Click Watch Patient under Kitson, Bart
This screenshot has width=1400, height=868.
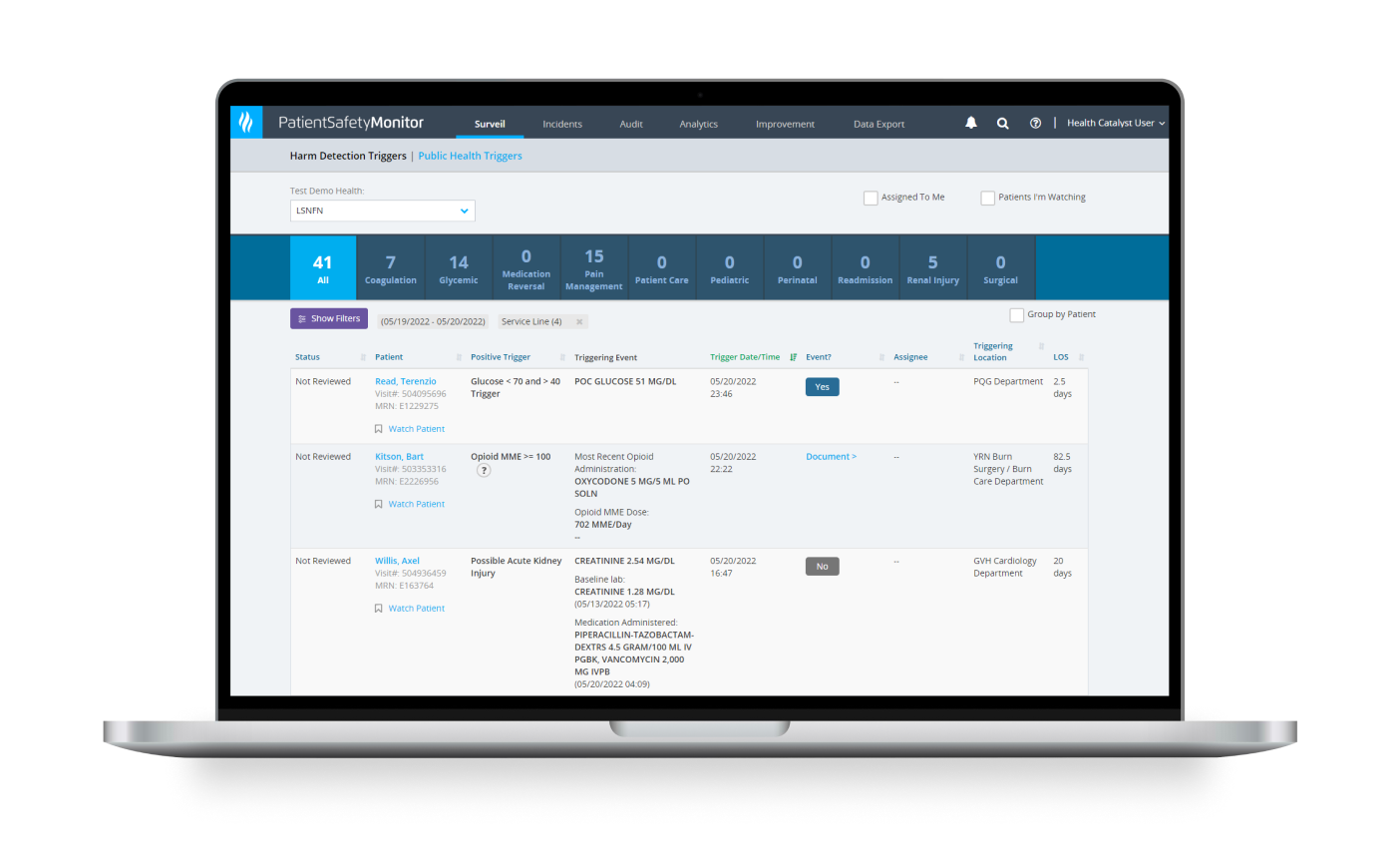coord(417,505)
